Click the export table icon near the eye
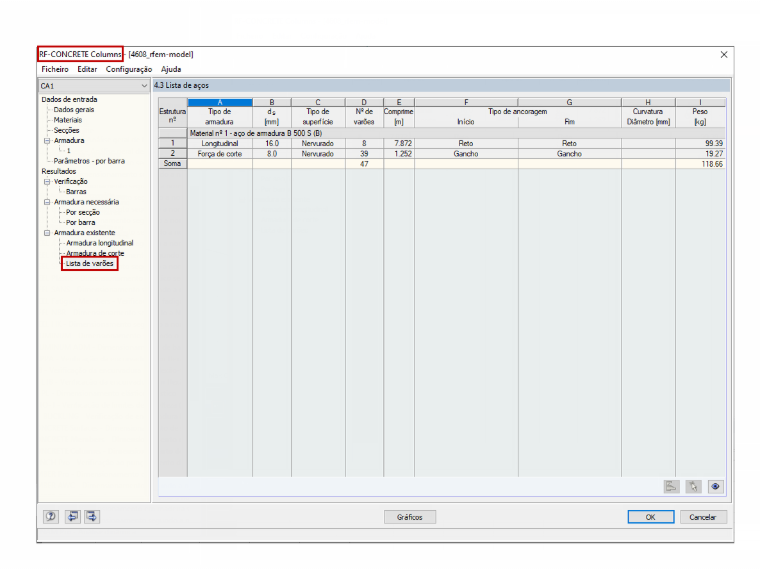 [x=671, y=486]
